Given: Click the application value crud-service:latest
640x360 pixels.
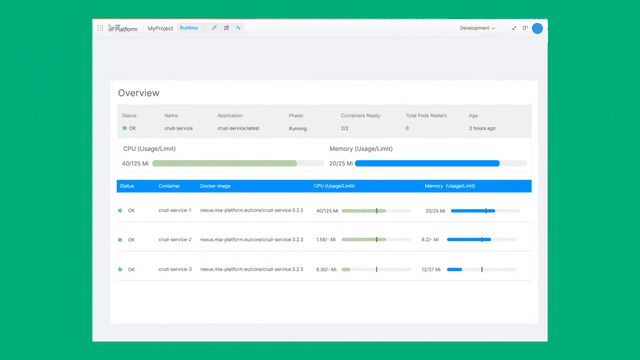Looking at the screenshot, I should pyautogui.click(x=238, y=128).
